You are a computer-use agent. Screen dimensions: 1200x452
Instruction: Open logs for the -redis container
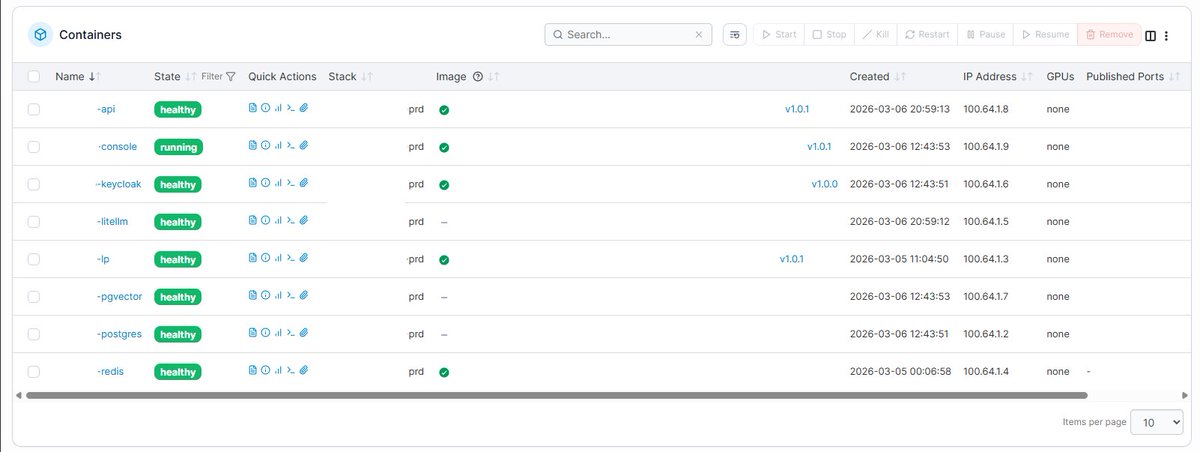point(253,371)
